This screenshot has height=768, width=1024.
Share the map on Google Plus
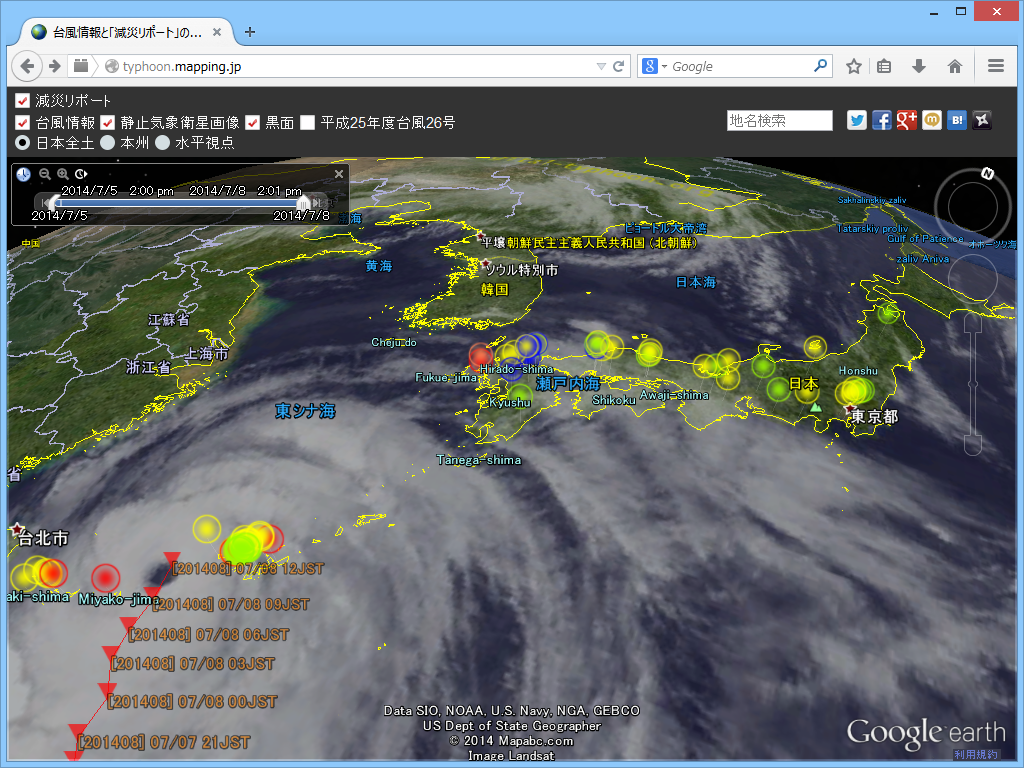(906, 120)
